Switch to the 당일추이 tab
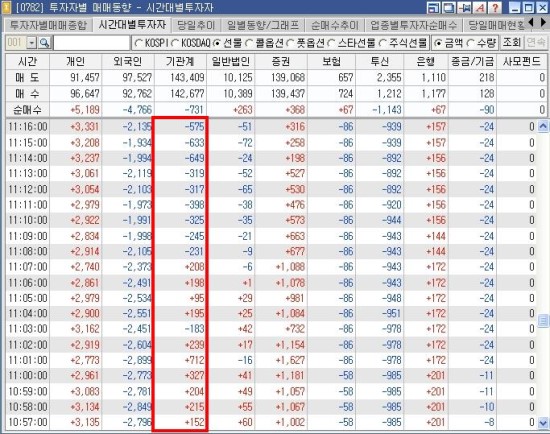Image resolution: width=550 pixels, height=434 pixels. (x=196, y=25)
